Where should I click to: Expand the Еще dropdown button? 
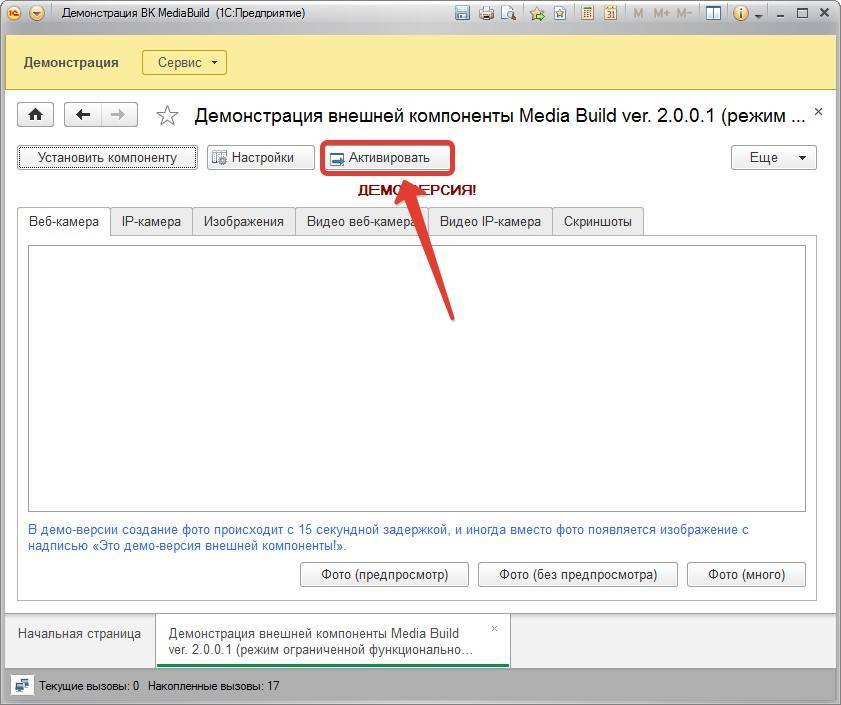774,158
